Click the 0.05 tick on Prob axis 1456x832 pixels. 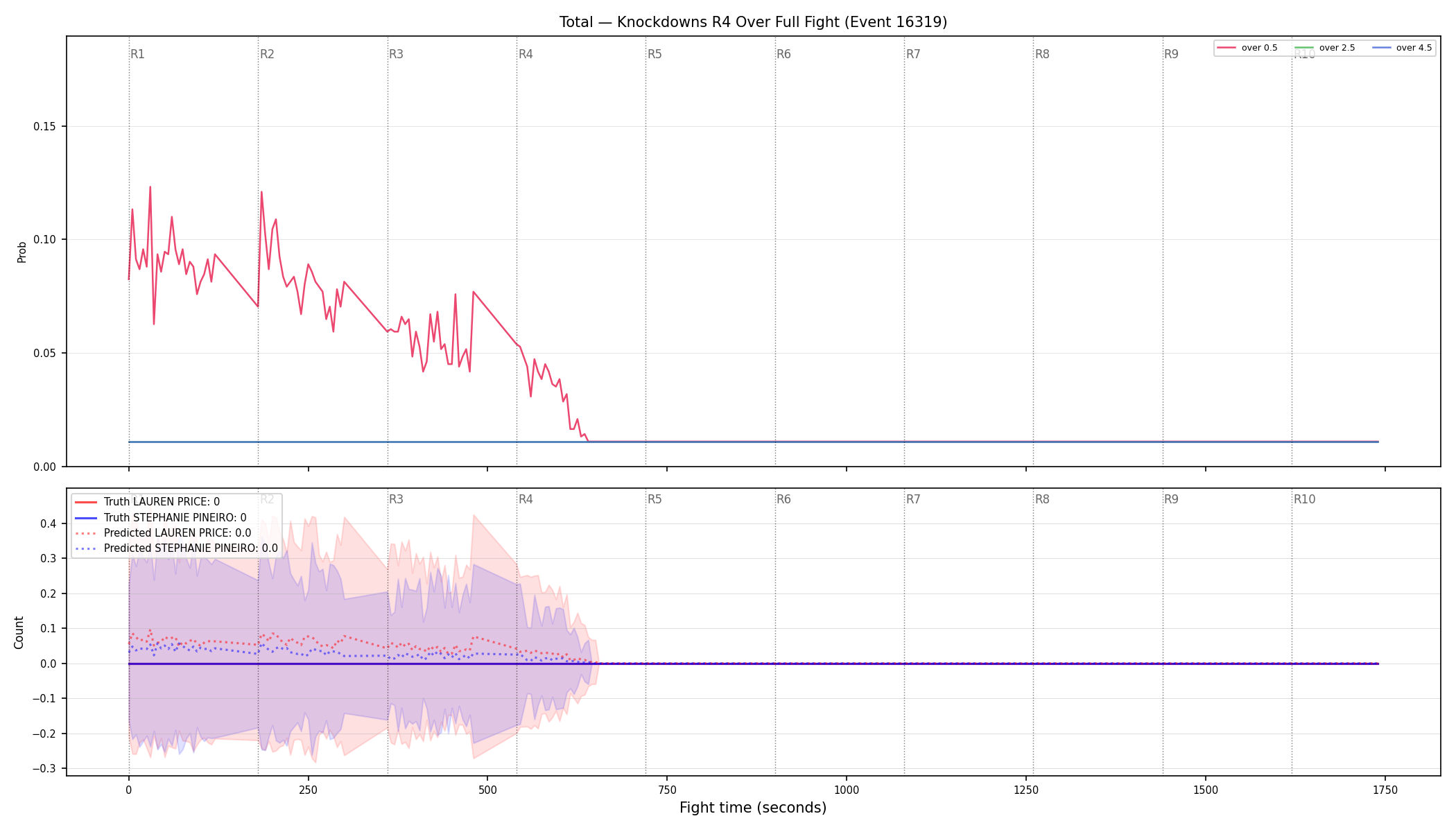click(x=45, y=354)
